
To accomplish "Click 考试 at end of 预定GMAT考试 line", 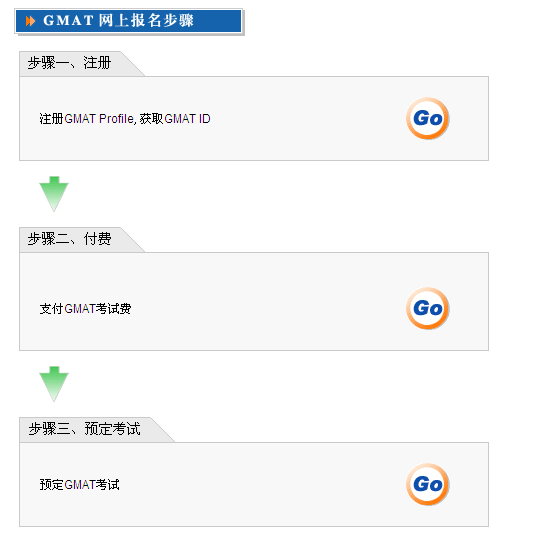I will tap(108, 484).
